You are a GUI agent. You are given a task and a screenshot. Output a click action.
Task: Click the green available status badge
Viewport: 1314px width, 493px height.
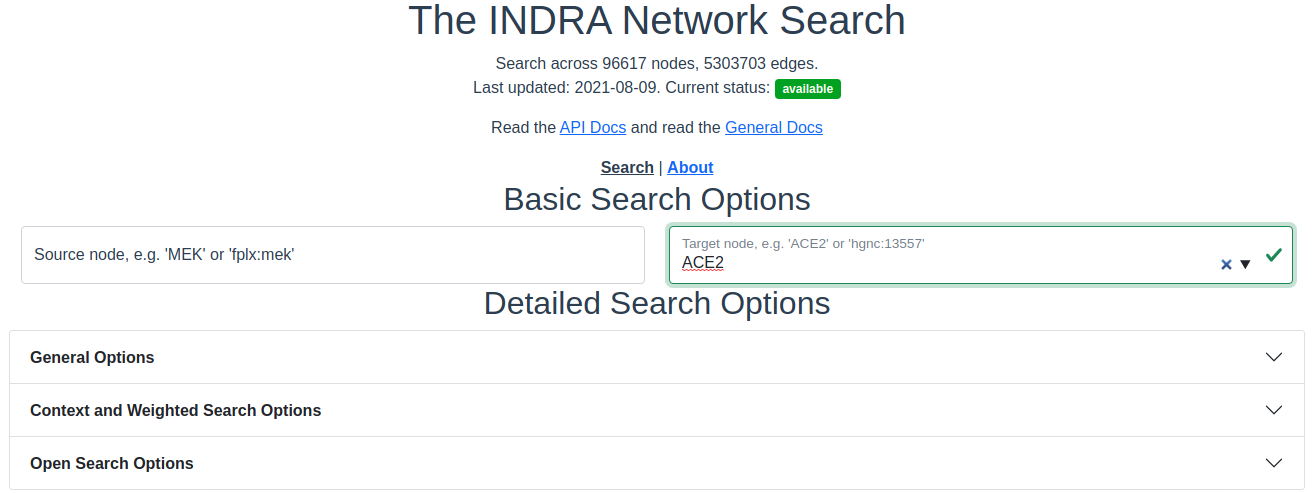coord(808,89)
